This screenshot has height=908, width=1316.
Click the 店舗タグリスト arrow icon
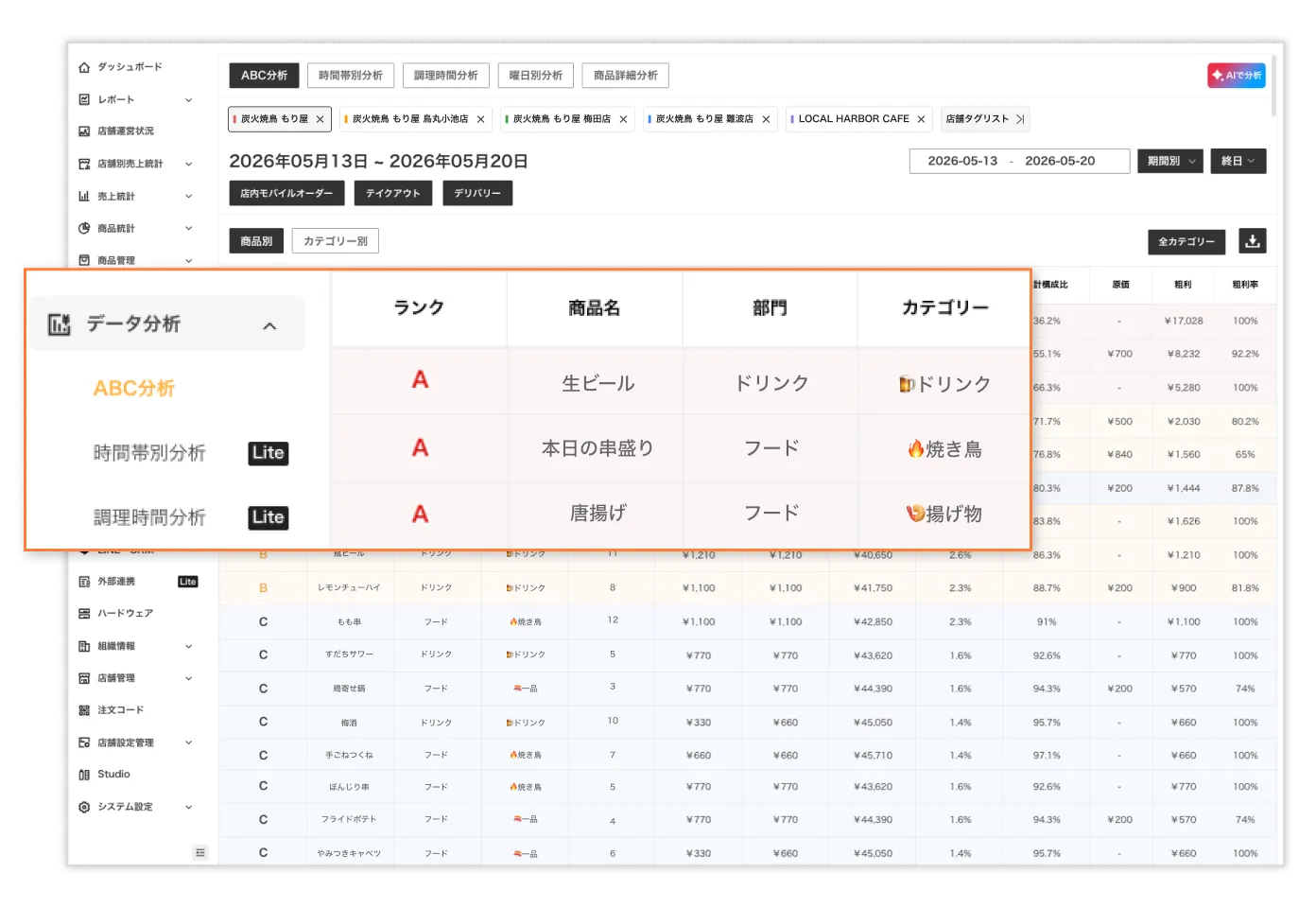(1020, 119)
